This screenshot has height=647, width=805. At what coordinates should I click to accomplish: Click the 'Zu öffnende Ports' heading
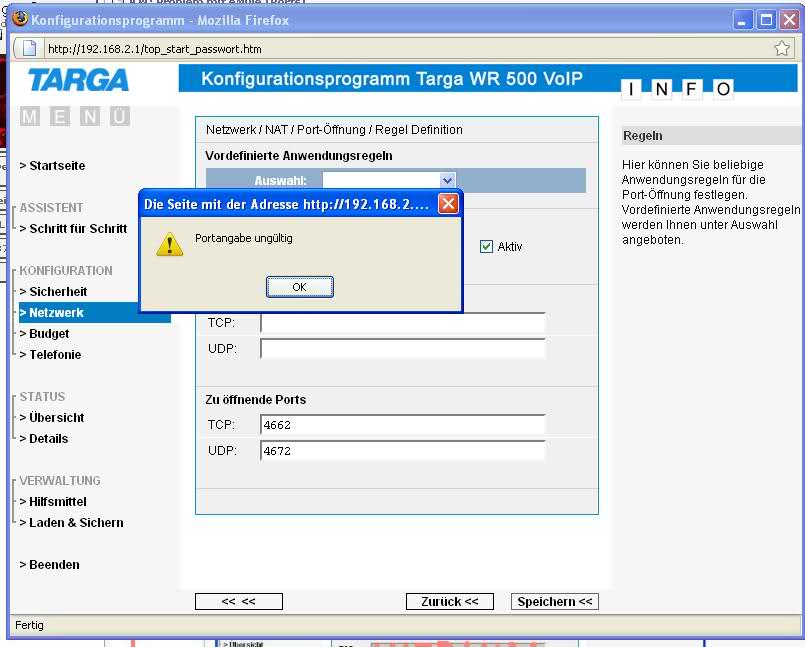pyautogui.click(x=256, y=399)
